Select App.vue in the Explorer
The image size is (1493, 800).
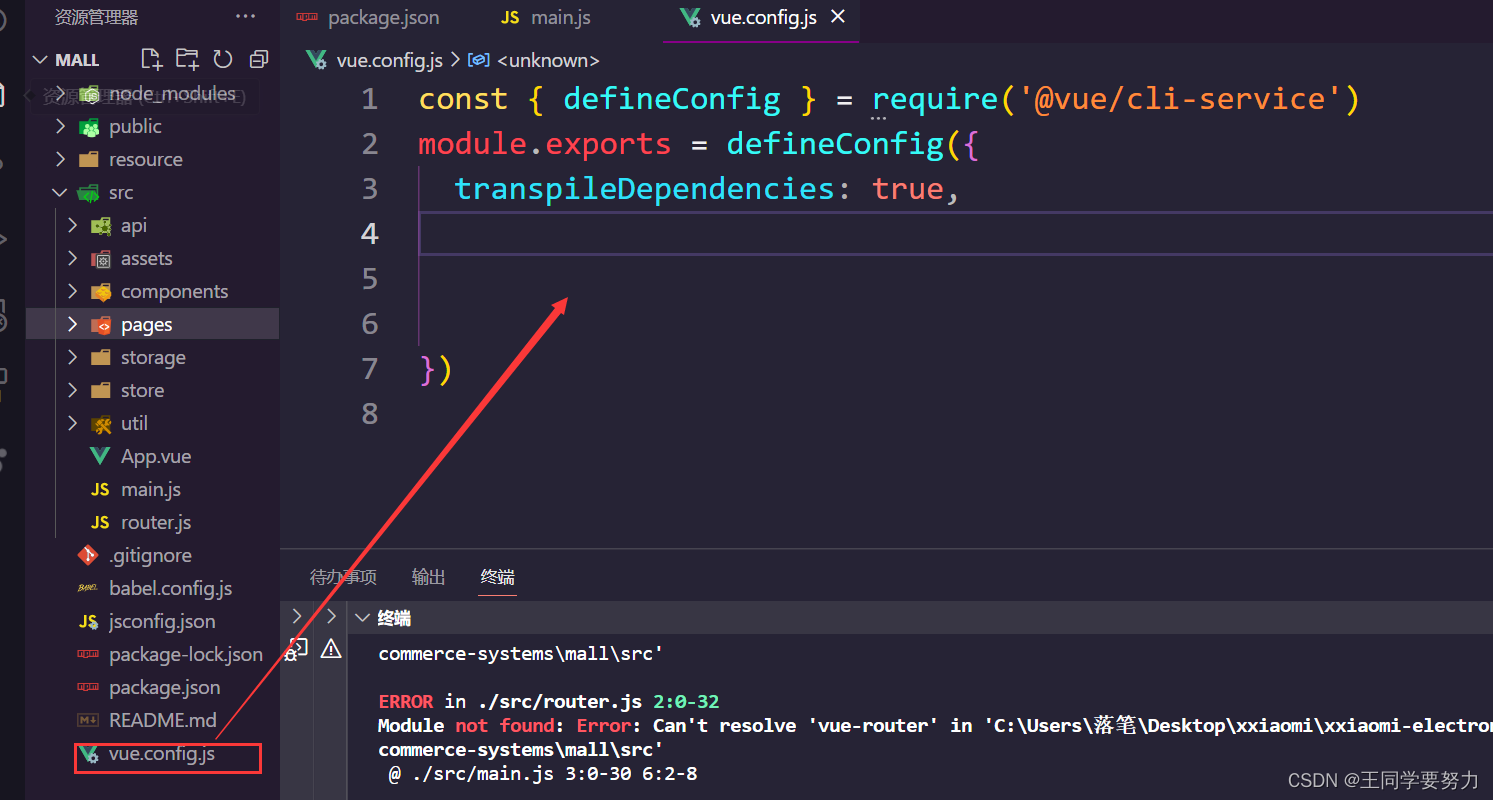pyautogui.click(x=155, y=456)
